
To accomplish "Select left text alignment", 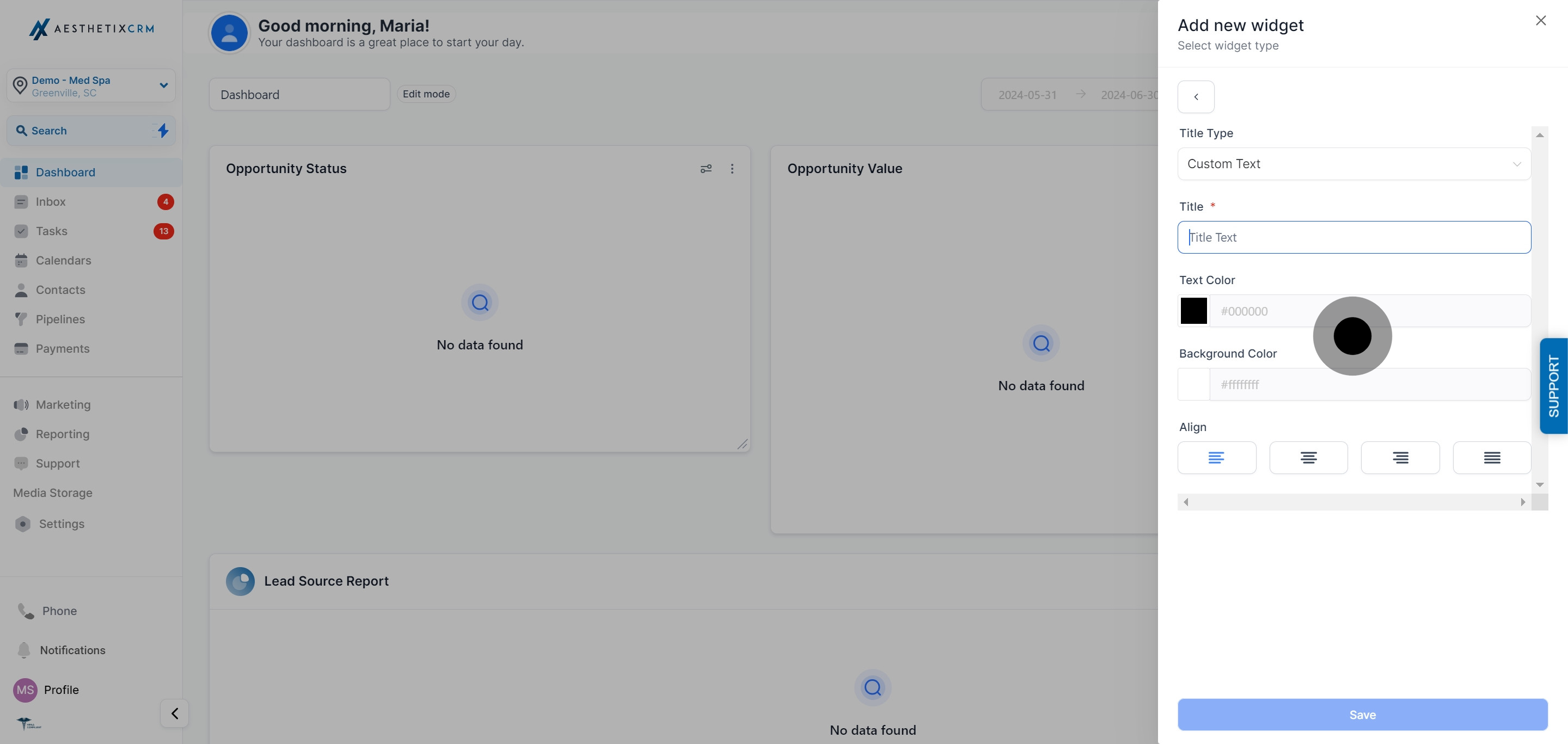I will tap(1217, 458).
